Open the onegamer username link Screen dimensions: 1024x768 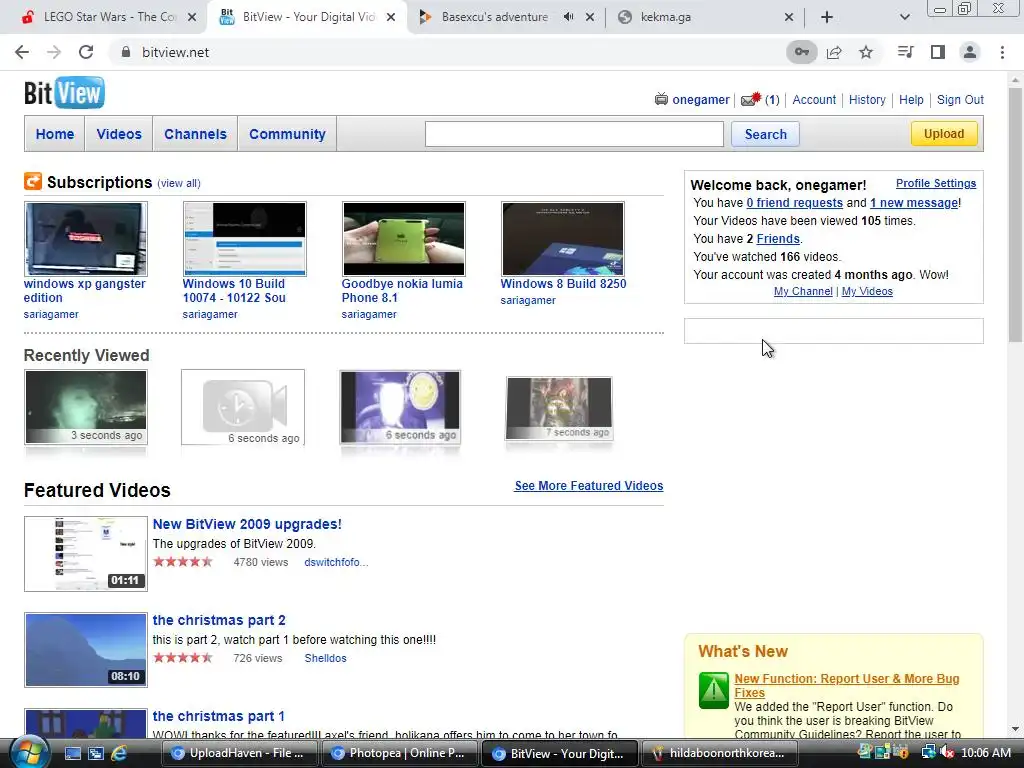tap(701, 99)
